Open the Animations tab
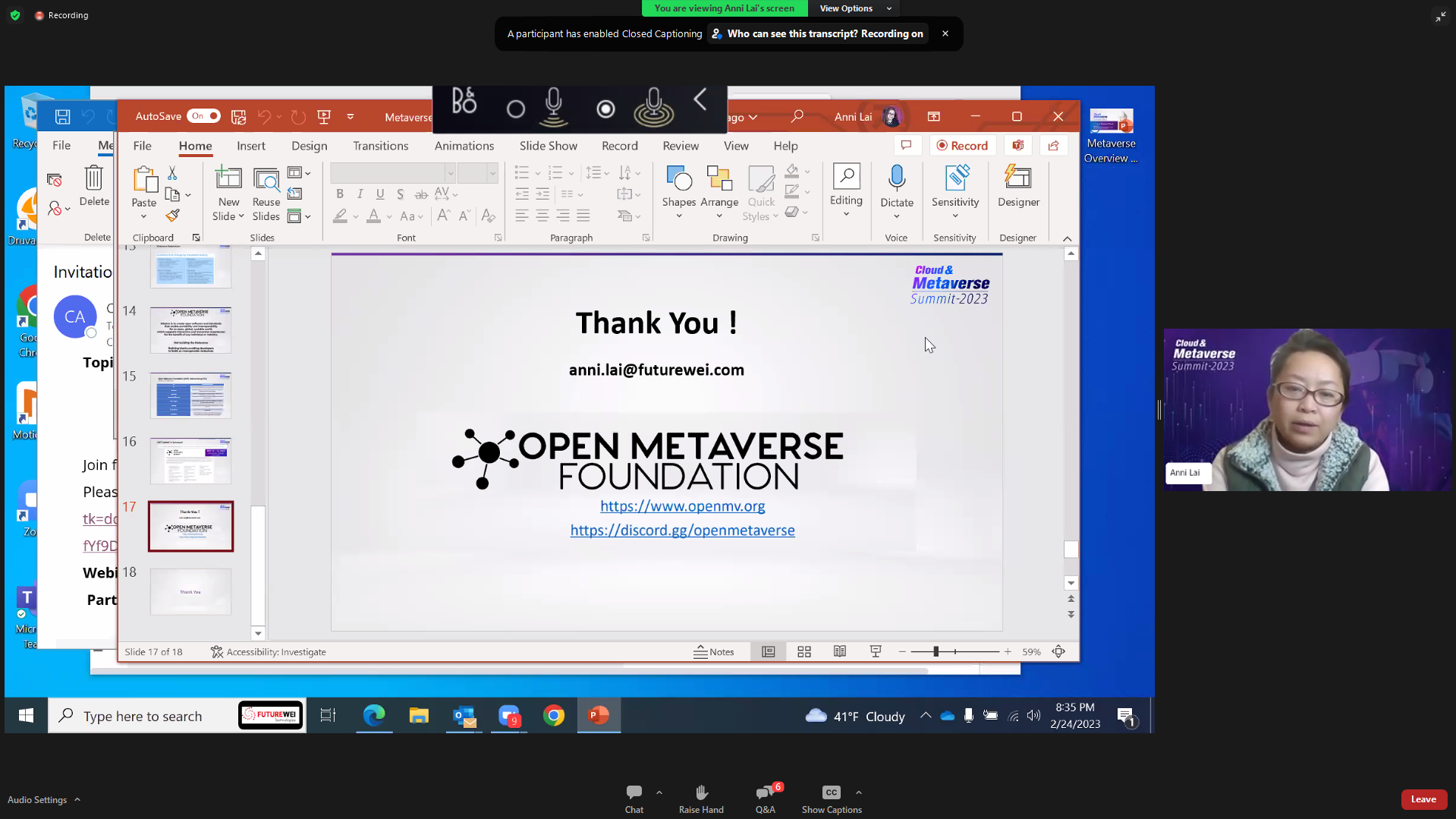 coord(464,146)
